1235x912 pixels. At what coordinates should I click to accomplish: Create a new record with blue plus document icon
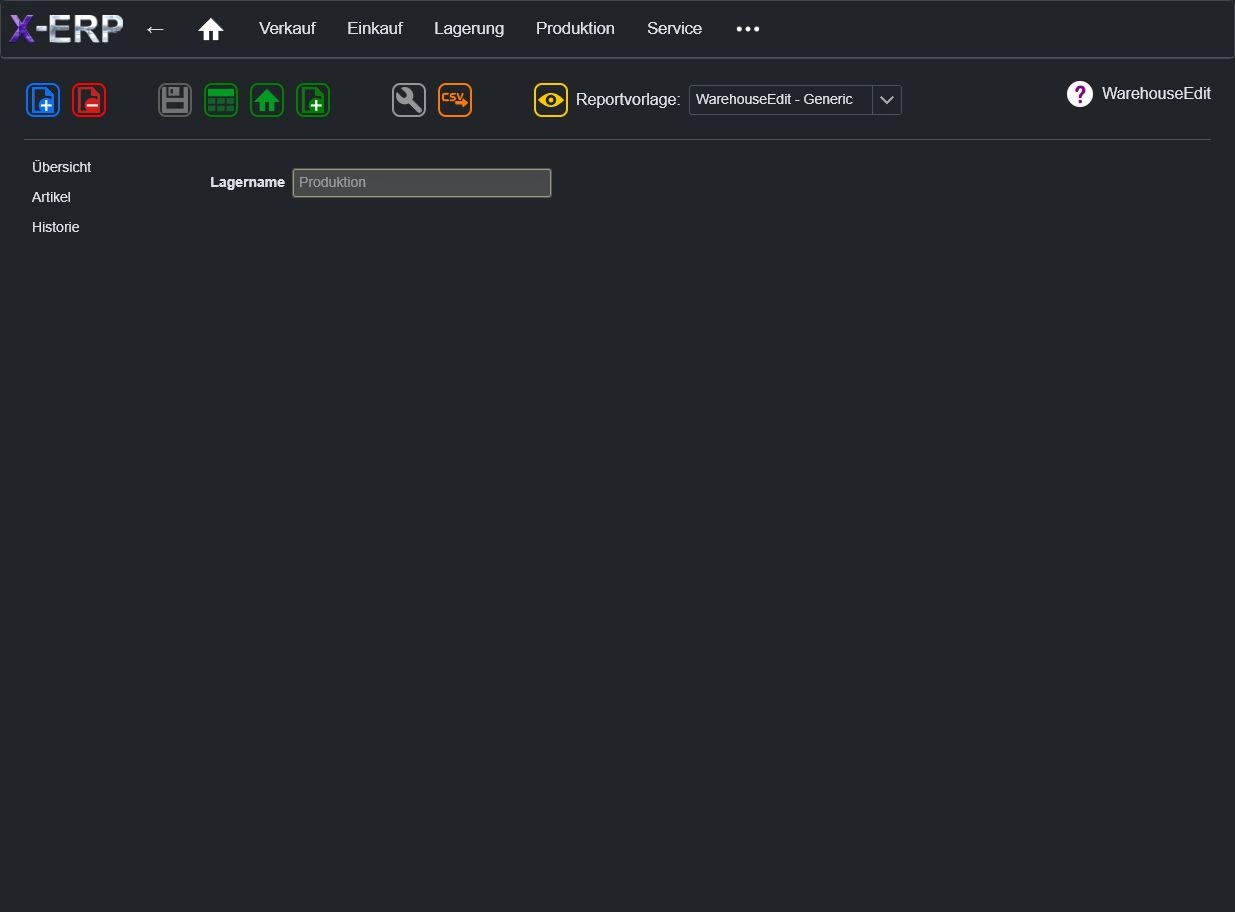(x=43, y=100)
